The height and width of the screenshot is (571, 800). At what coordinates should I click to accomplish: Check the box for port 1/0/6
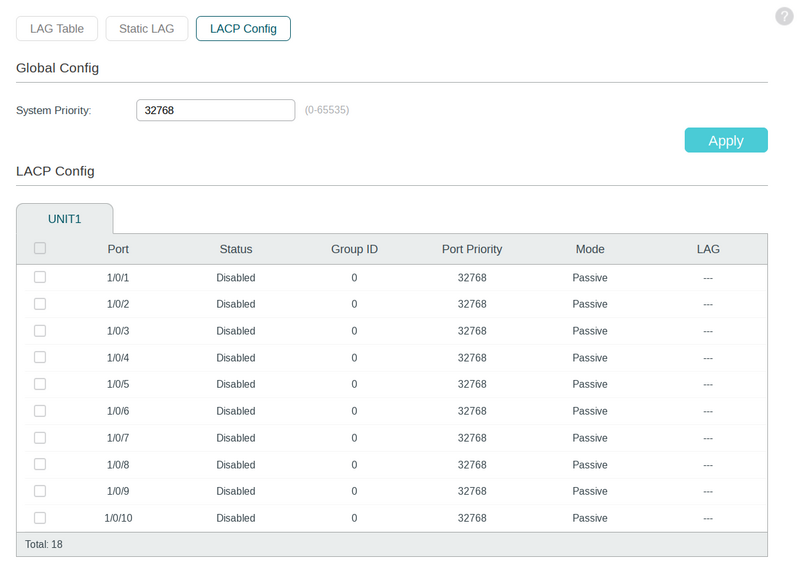(x=40, y=411)
